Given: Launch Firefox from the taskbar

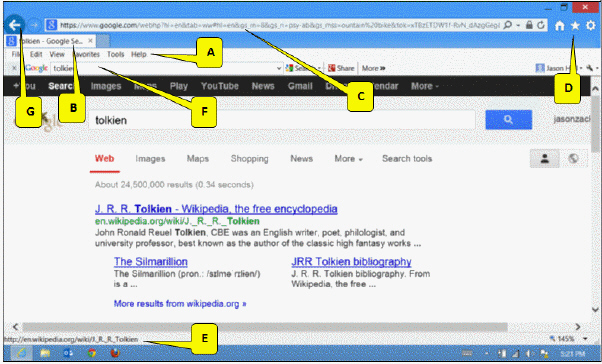Looking at the screenshot, I should (x=115, y=353).
